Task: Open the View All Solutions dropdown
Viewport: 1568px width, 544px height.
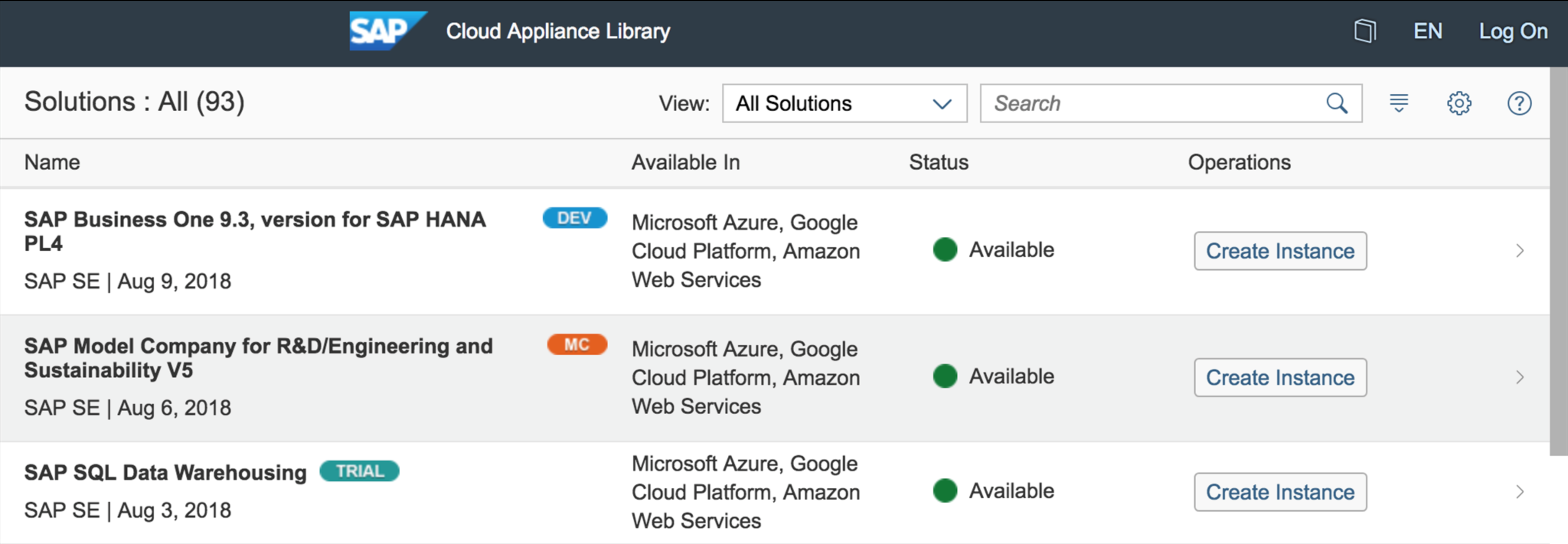Action: pos(844,103)
